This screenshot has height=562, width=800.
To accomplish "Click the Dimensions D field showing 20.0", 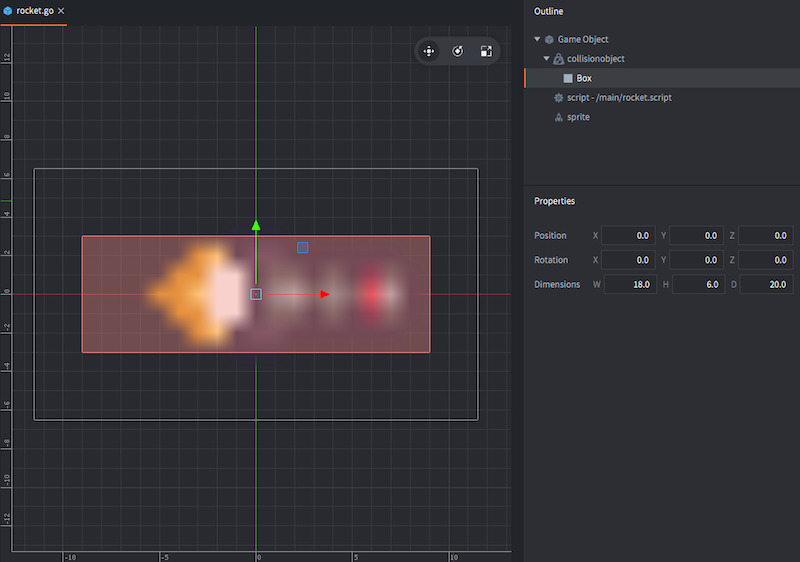I will coord(766,285).
